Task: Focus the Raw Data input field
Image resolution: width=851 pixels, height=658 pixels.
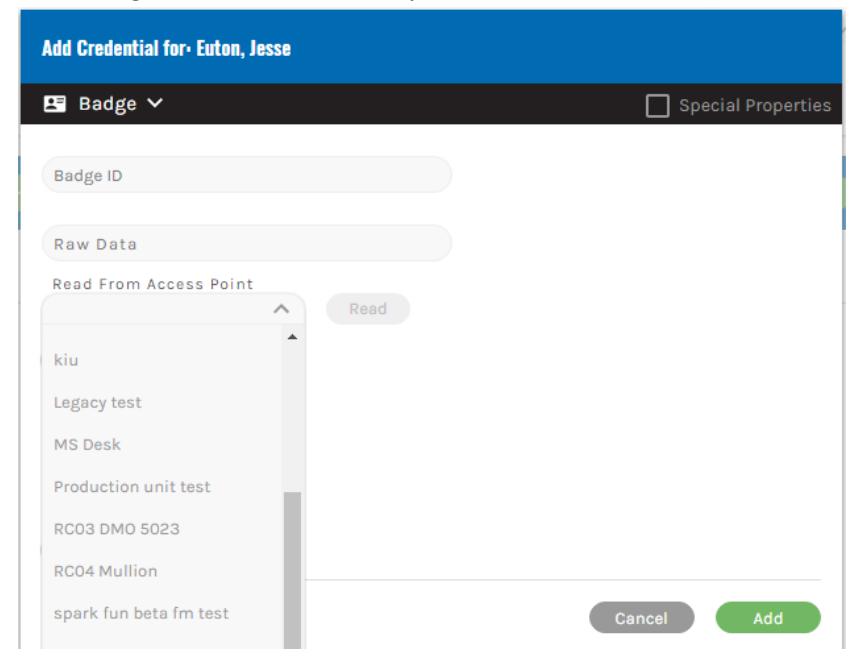Action: point(247,243)
